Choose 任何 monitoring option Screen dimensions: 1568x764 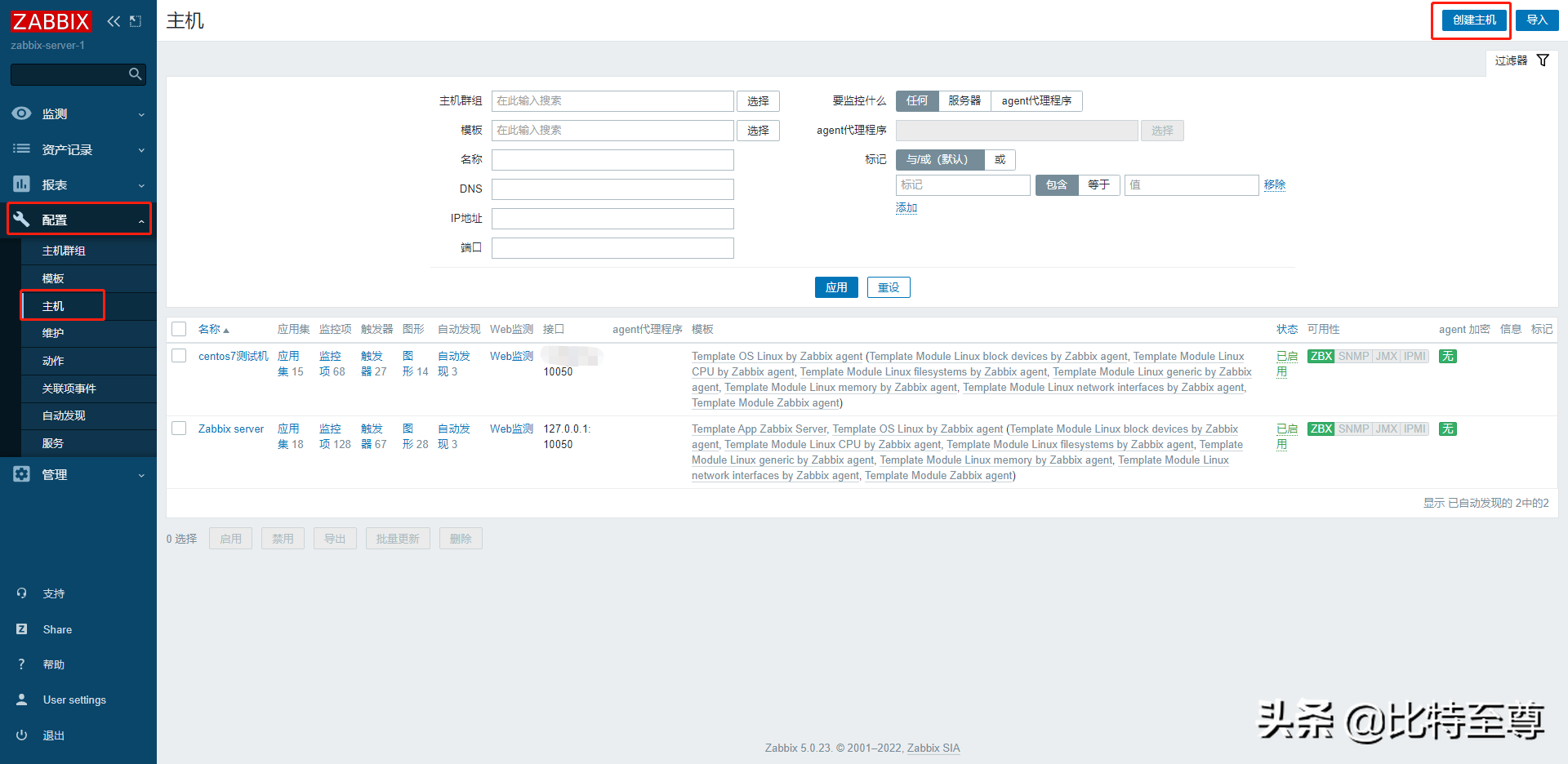click(x=917, y=101)
